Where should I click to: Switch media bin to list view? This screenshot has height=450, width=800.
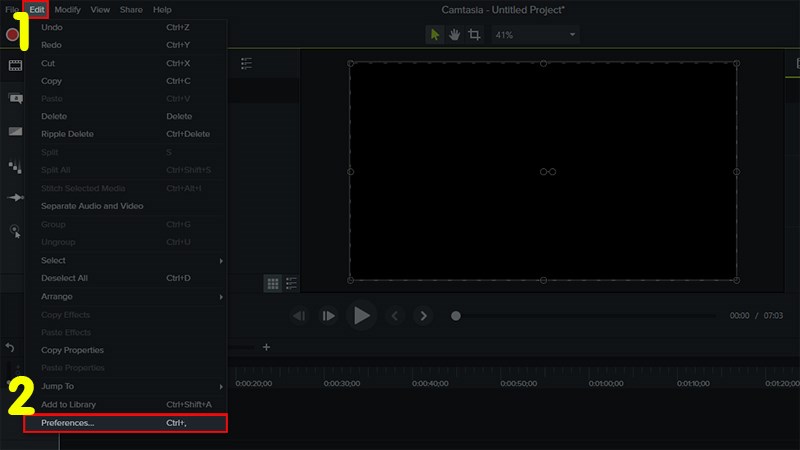pos(291,284)
